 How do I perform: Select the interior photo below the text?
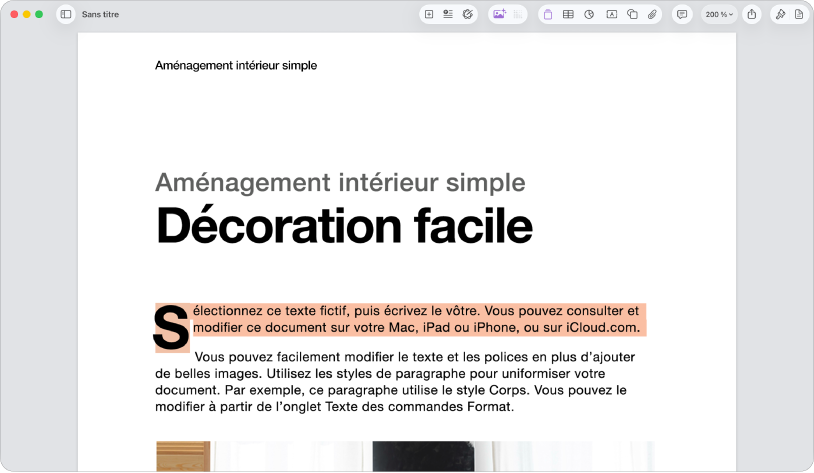coord(405,457)
